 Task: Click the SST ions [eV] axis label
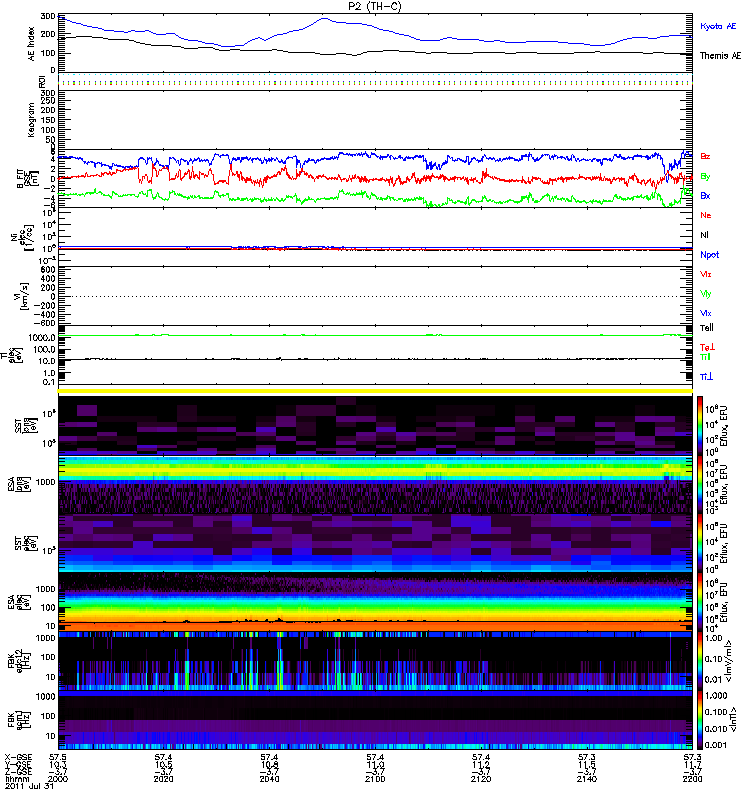tap(25, 424)
